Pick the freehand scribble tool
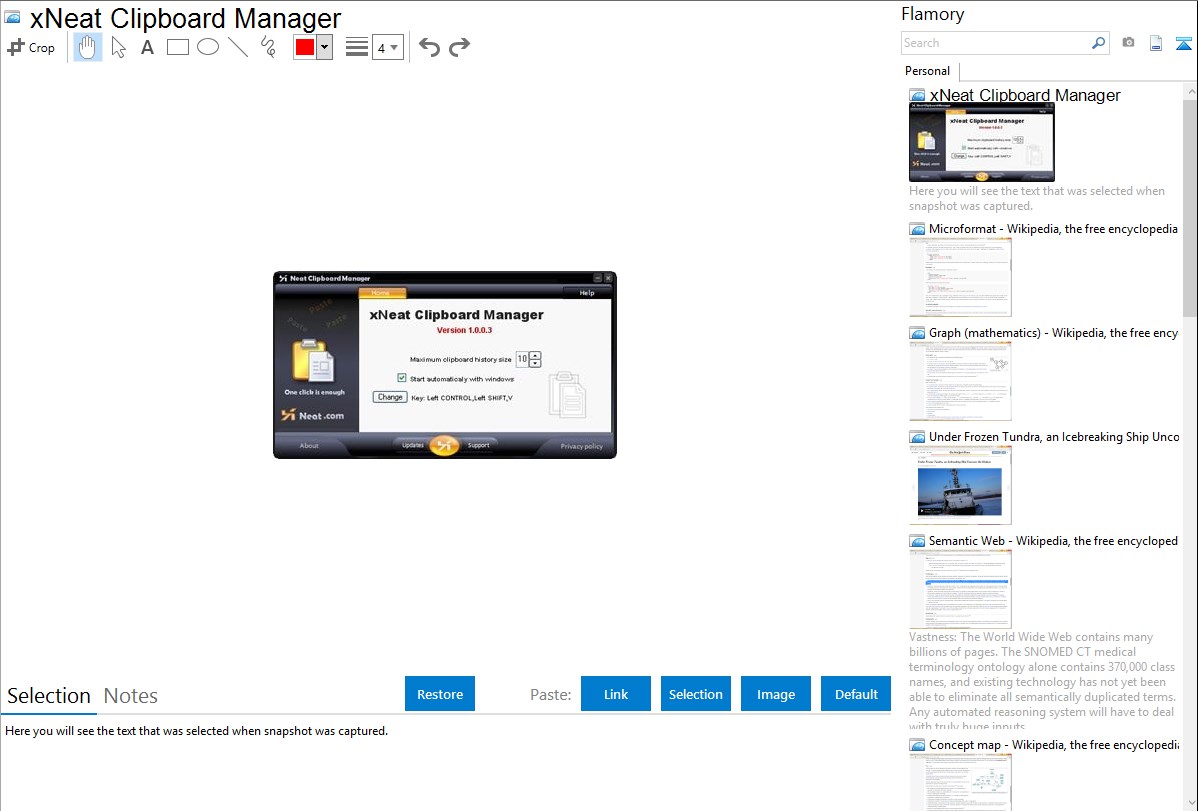The width and height of the screenshot is (1198, 811). 268,47
